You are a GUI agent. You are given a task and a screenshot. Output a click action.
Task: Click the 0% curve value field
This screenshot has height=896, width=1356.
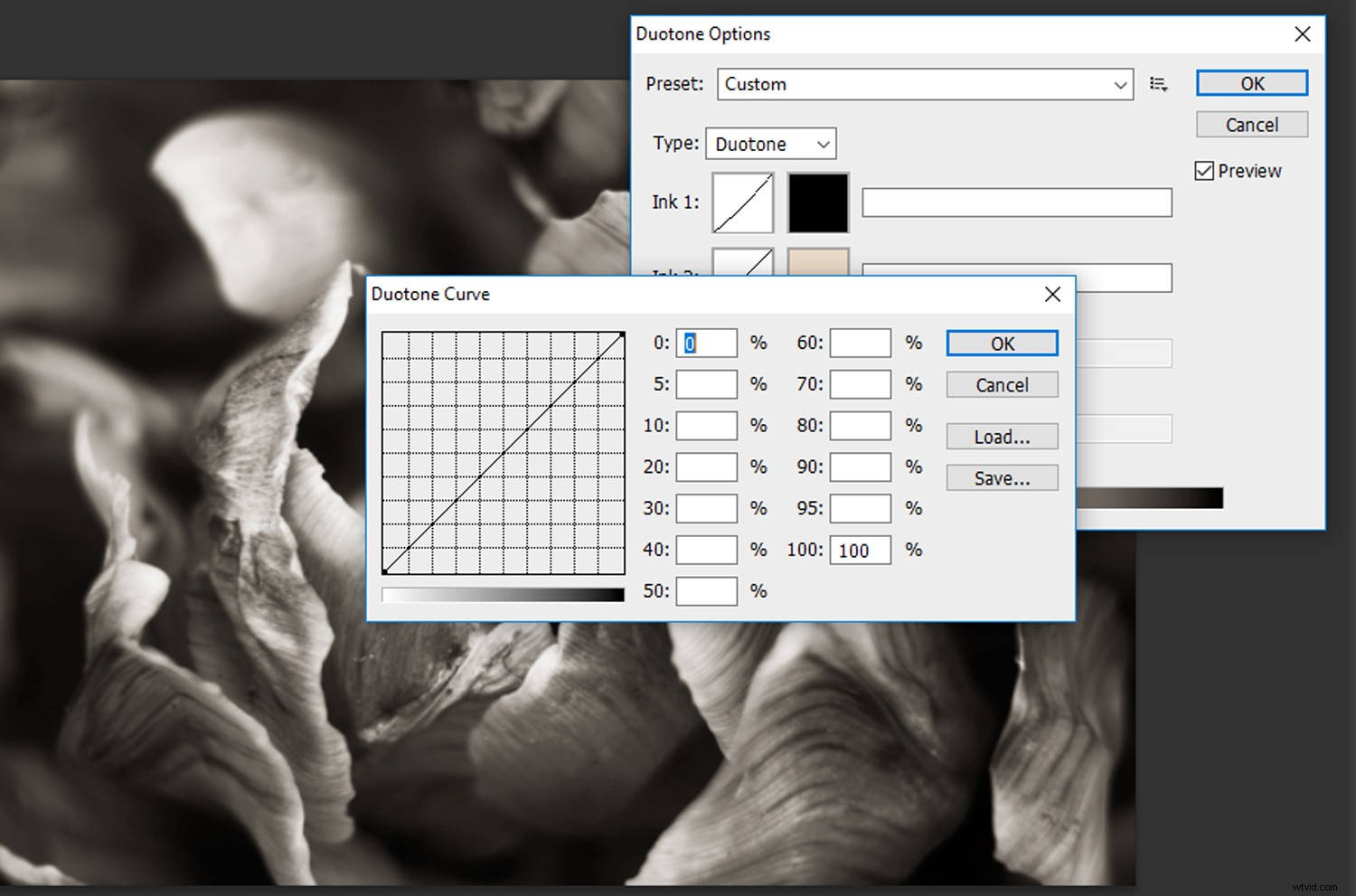706,343
